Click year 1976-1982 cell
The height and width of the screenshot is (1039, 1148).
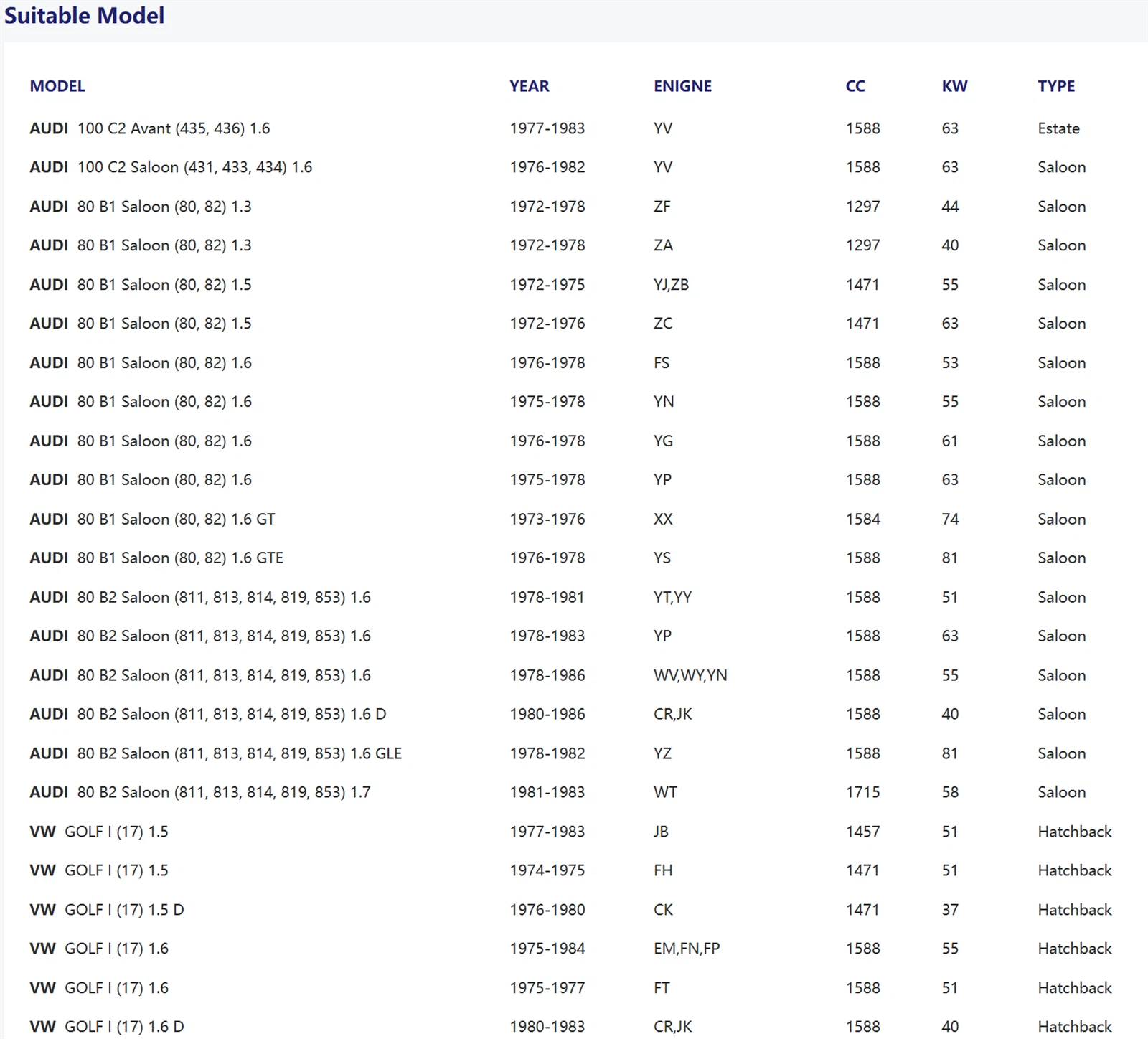[547, 167]
